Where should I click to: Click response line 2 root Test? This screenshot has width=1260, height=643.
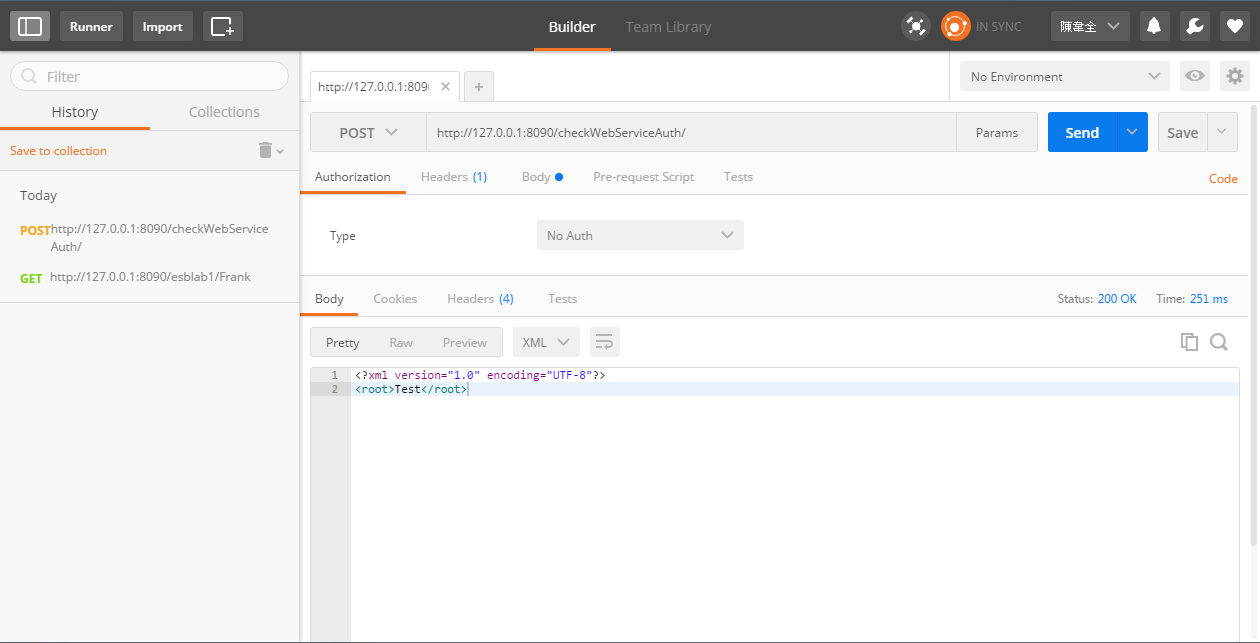click(411, 389)
